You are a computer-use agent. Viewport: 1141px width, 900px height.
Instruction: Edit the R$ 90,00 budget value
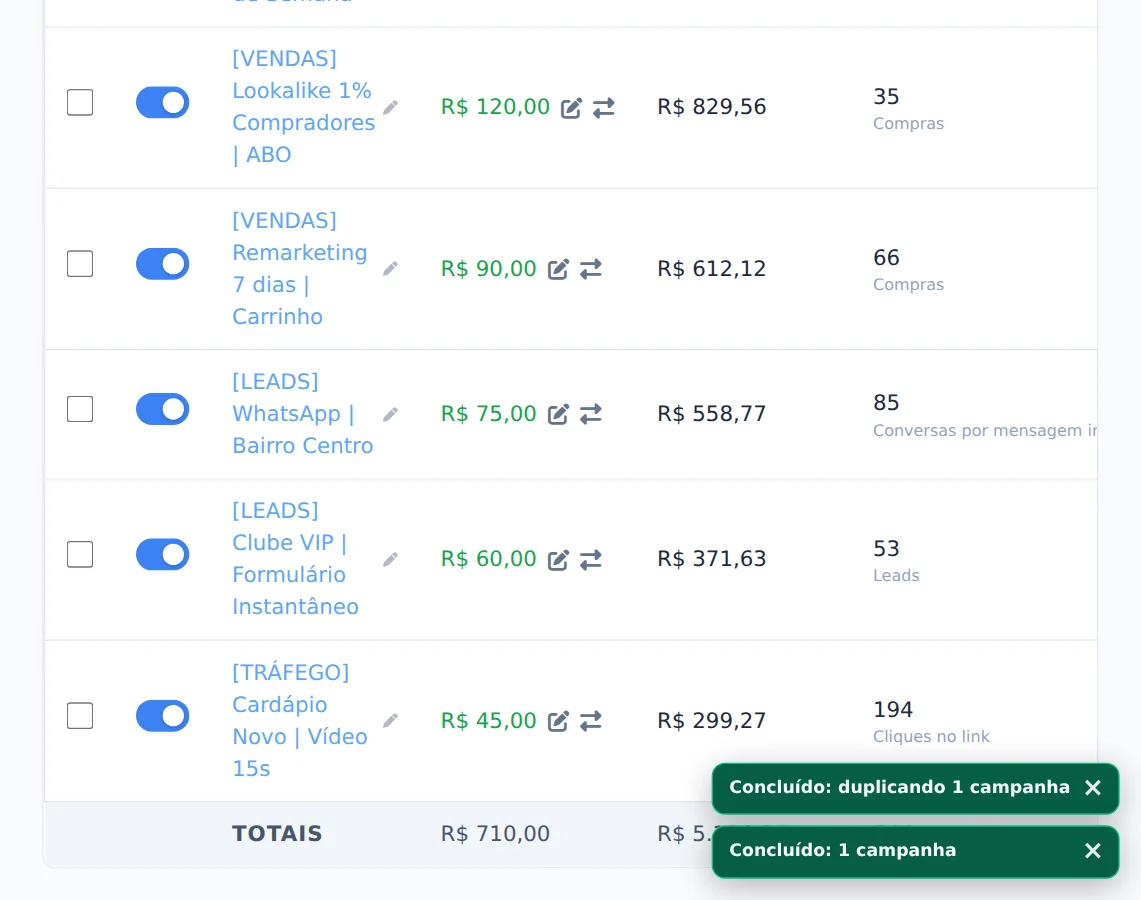click(x=558, y=269)
